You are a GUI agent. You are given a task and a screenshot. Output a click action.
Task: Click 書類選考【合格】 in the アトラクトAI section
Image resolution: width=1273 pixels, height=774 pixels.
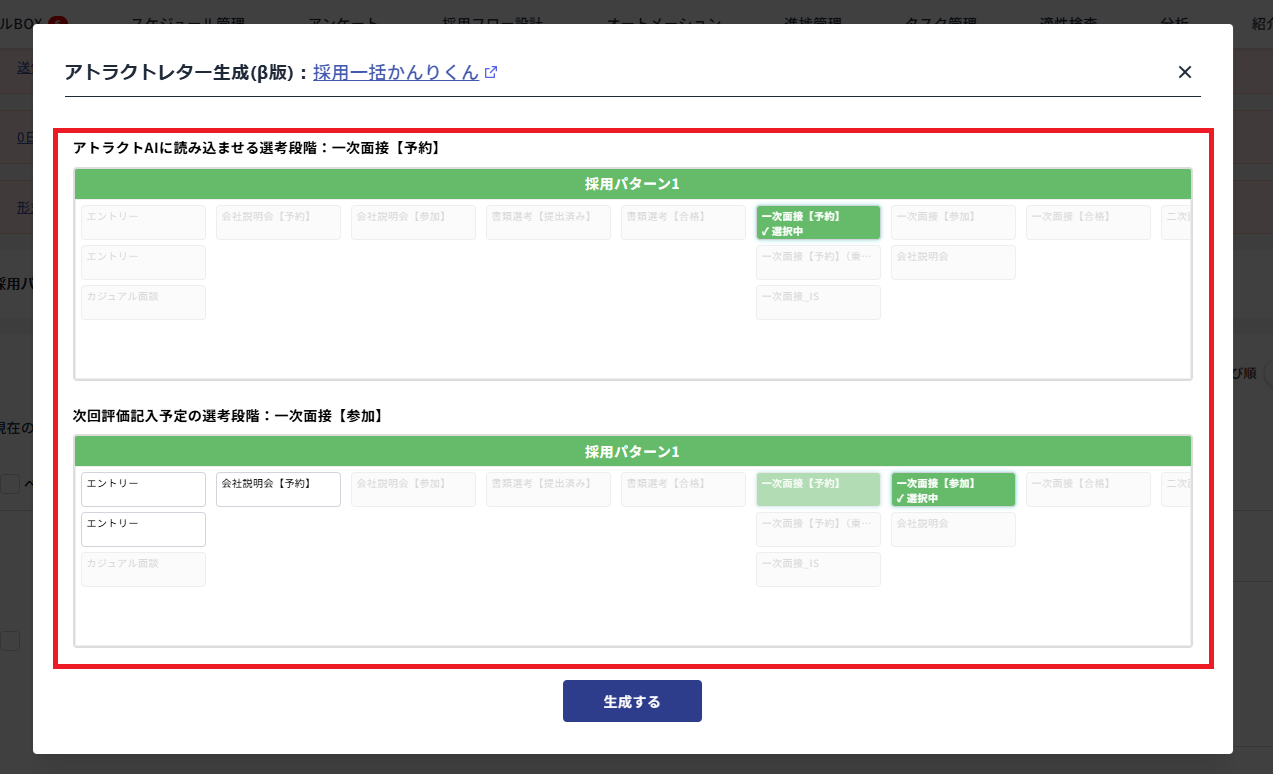683,223
